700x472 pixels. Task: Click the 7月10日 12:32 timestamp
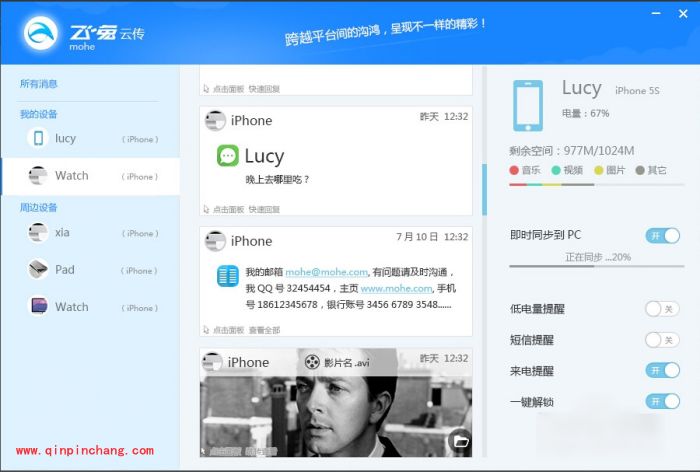[x=432, y=237]
